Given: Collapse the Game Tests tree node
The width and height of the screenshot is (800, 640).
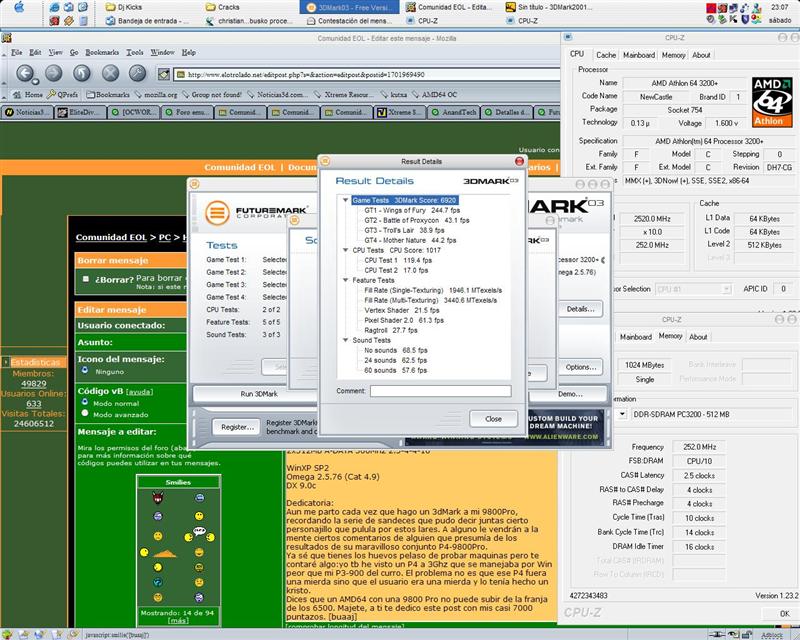Looking at the screenshot, I should pyautogui.click(x=345, y=200).
